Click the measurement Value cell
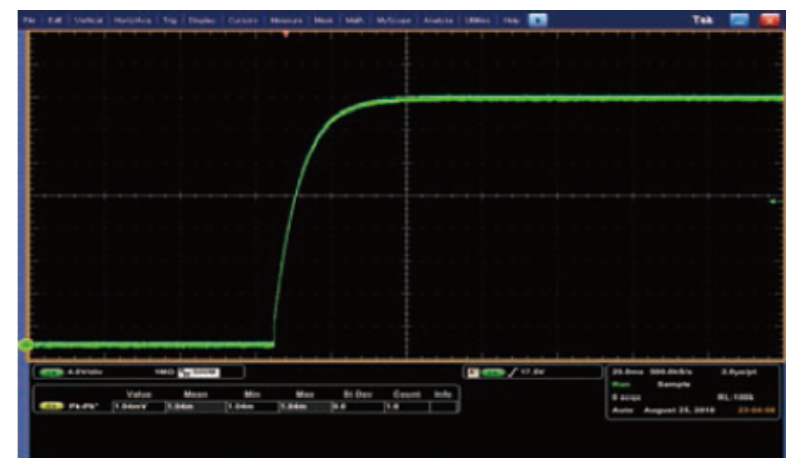The image size is (803, 473). coord(139,406)
